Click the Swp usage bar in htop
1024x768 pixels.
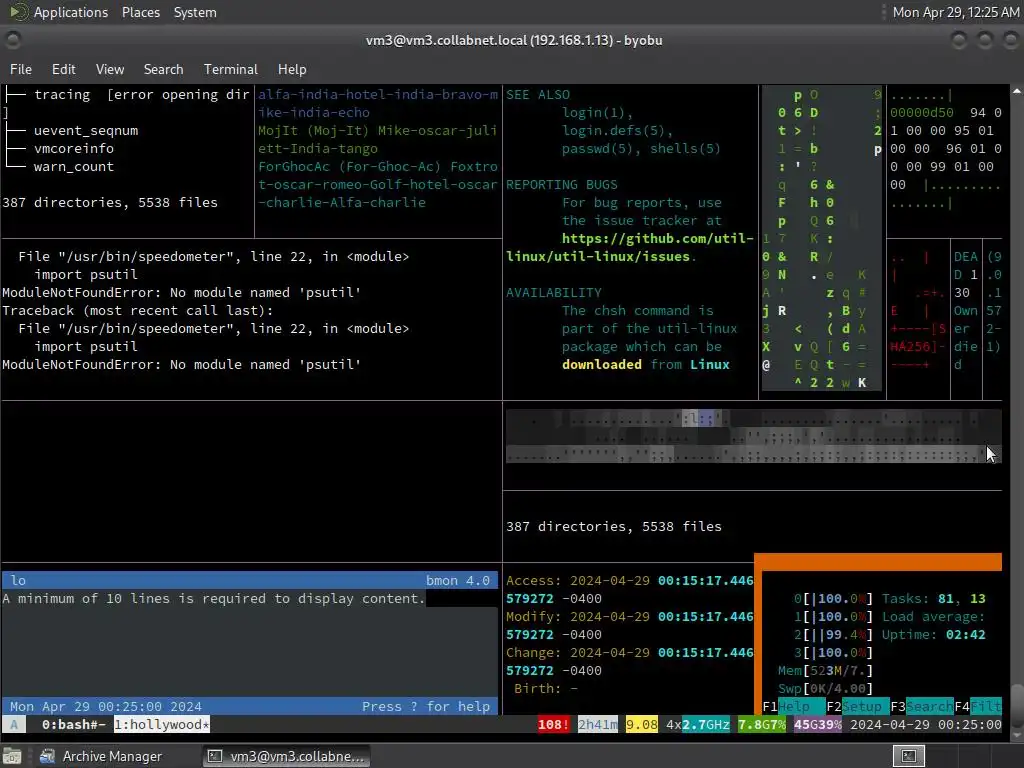tap(825, 689)
